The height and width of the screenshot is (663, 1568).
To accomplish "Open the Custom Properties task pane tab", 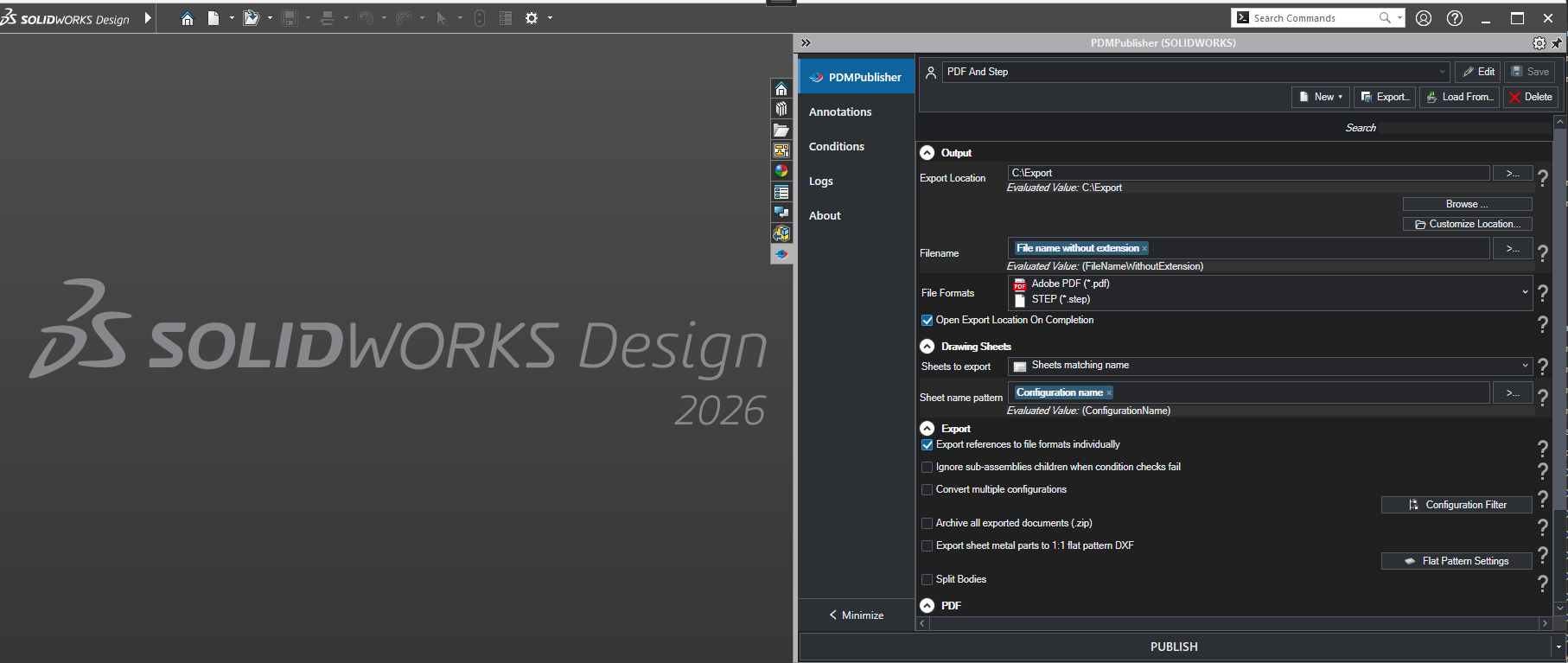I will pos(781,192).
